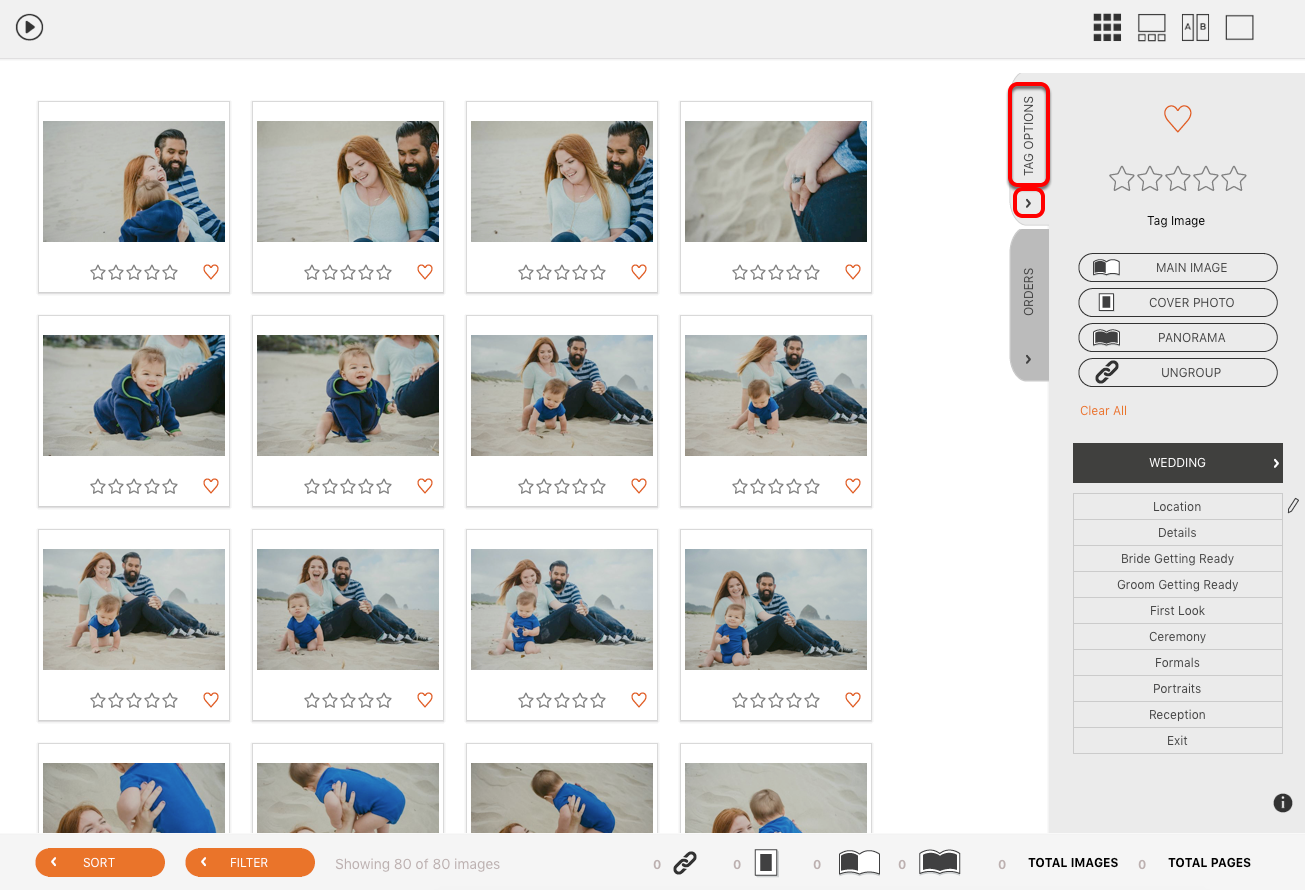Select the Reception tag
Image resolution: width=1305 pixels, height=890 pixels.
pyautogui.click(x=1177, y=715)
